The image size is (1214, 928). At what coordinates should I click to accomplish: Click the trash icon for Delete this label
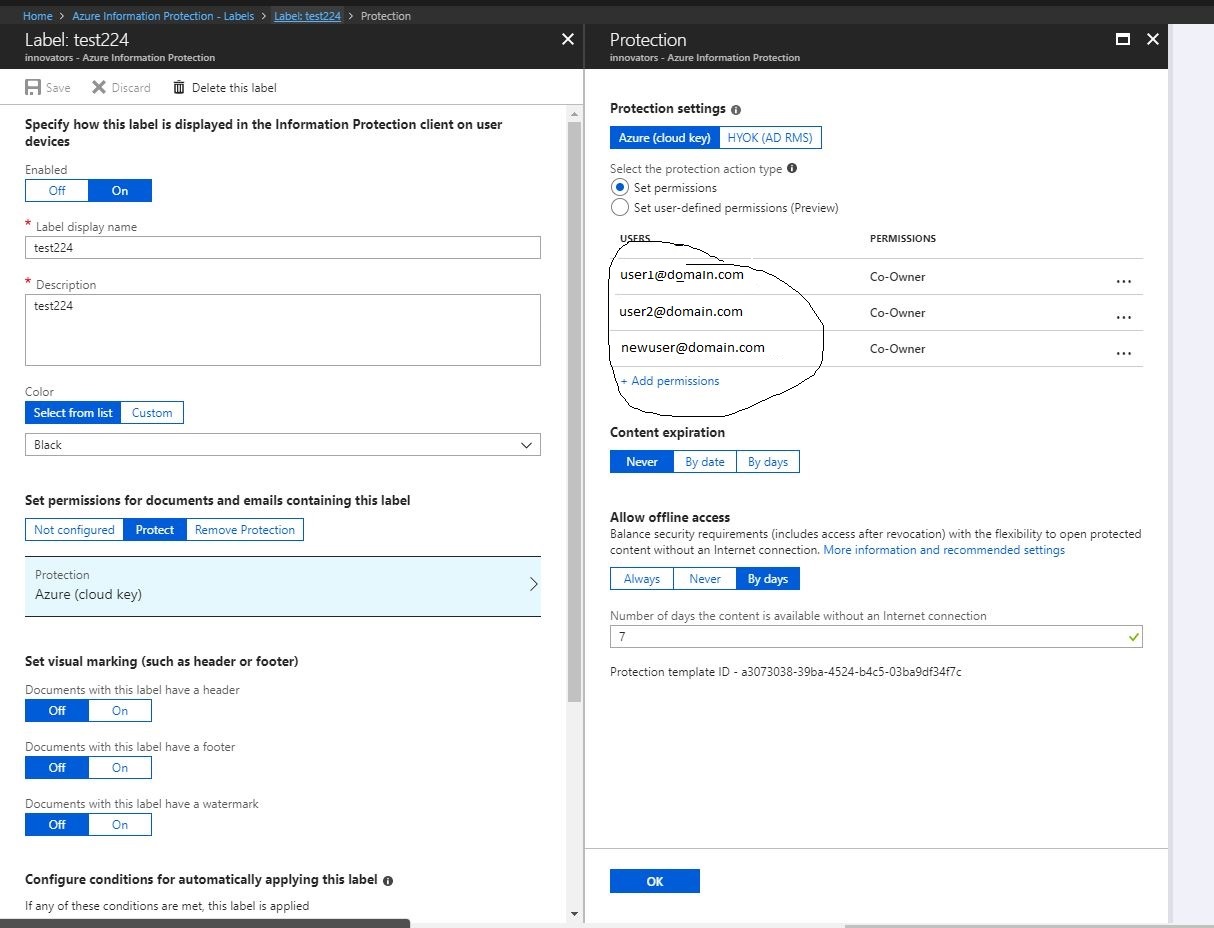[179, 87]
